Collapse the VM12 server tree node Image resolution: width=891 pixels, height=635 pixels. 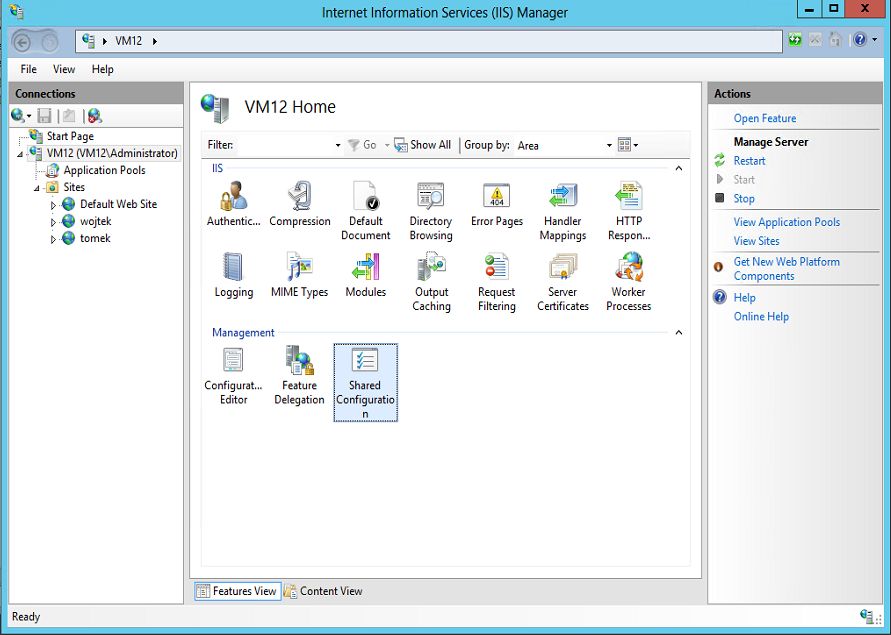[x=20, y=154]
